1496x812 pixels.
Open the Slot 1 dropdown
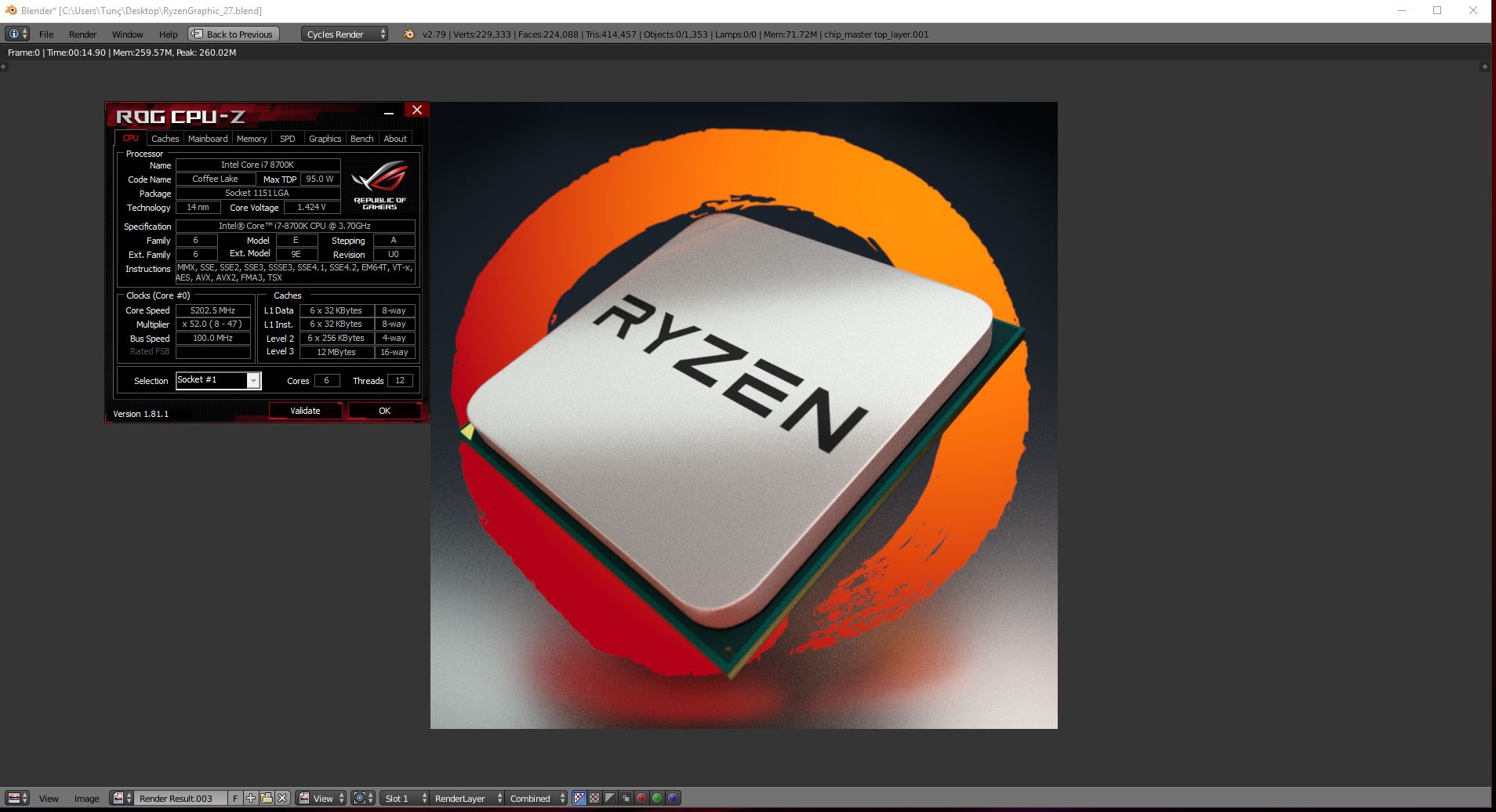pos(405,798)
